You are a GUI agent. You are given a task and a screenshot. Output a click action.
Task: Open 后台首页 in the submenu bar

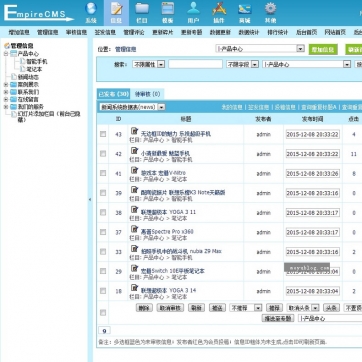click(x=306, y=32)
